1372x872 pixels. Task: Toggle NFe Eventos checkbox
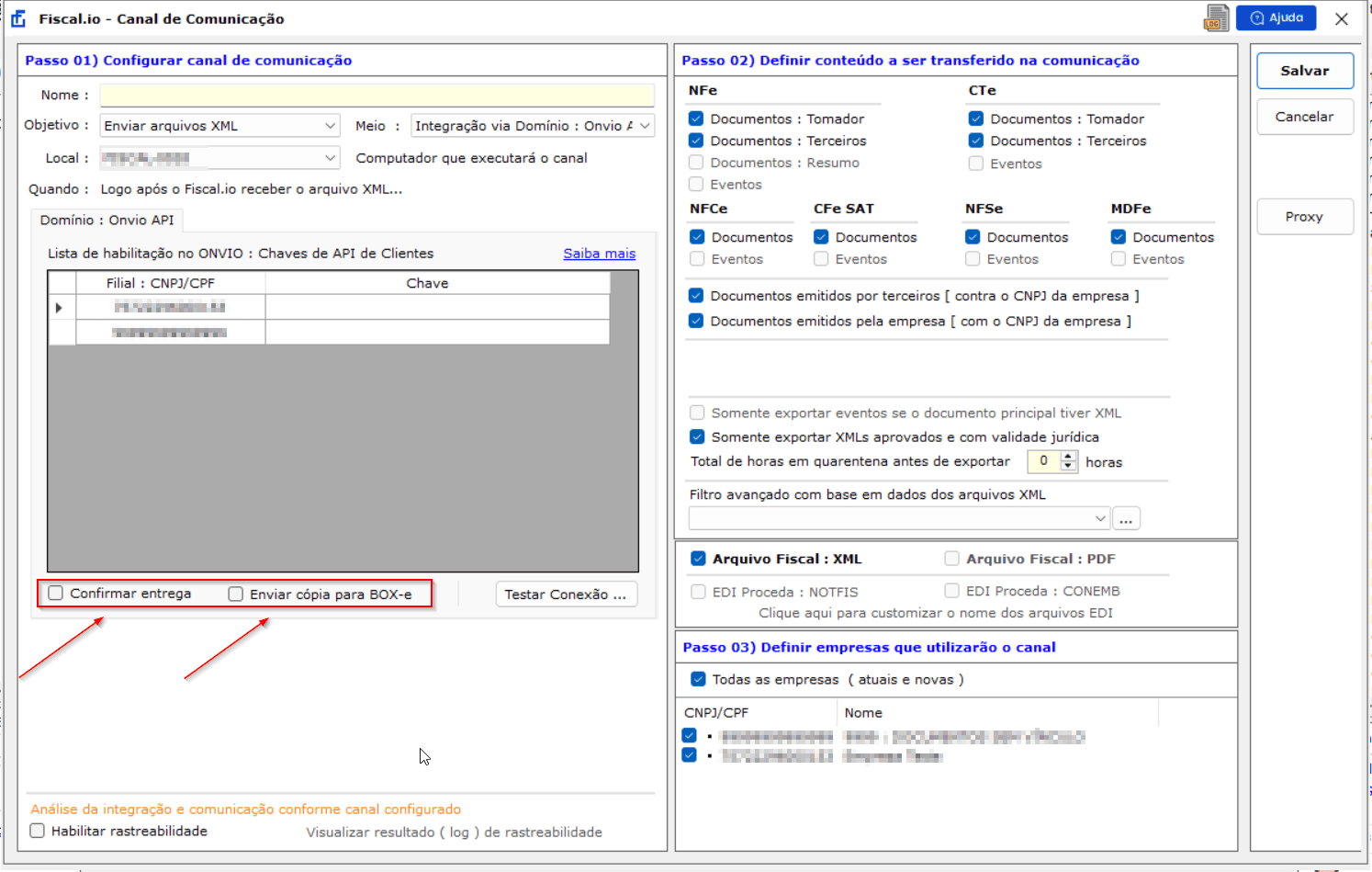pos(696,185)
